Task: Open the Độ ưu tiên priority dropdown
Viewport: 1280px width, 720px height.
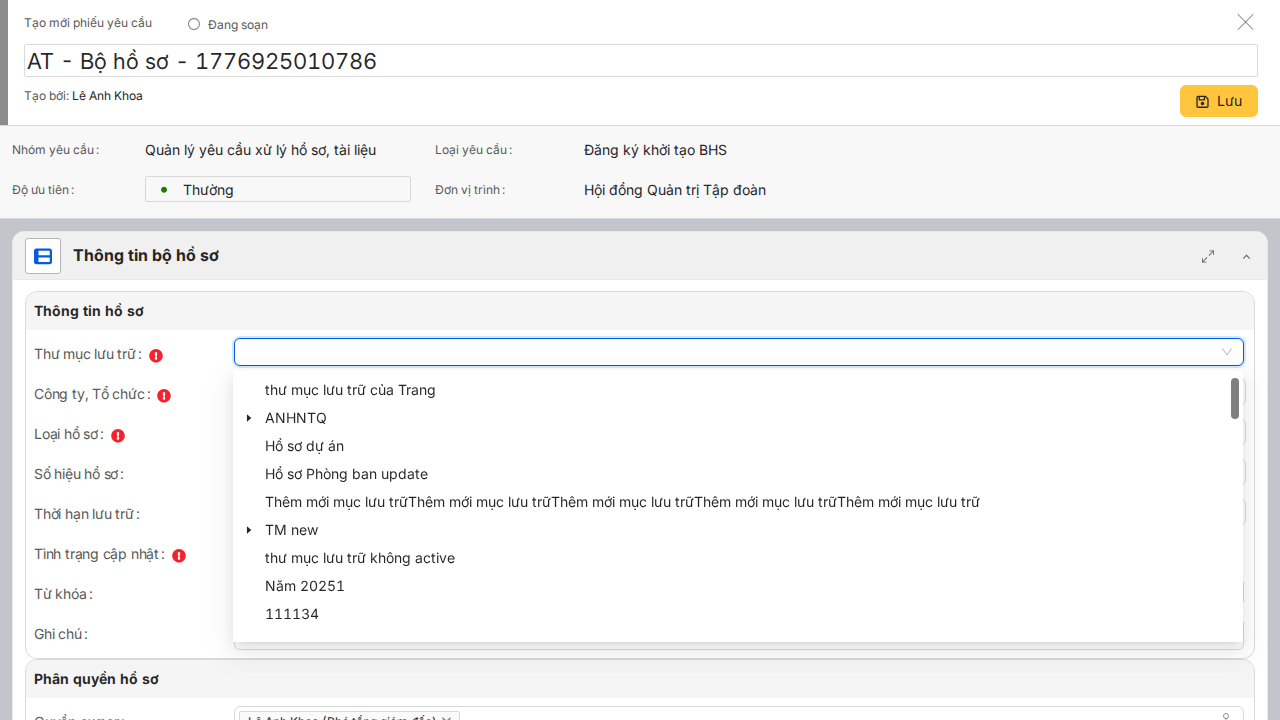Action: [278, 189]
